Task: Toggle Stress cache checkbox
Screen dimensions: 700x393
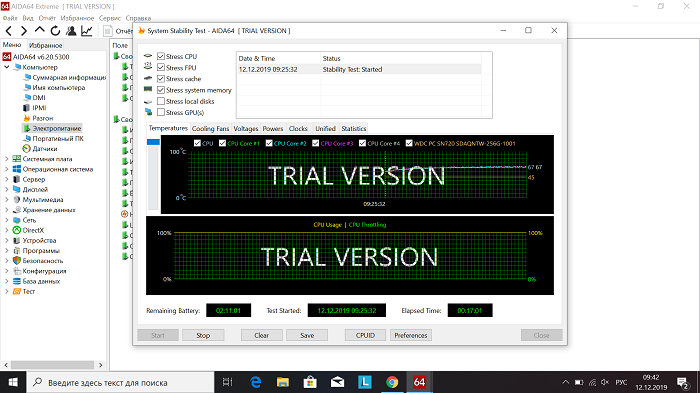Action: (x=161, y=79)
